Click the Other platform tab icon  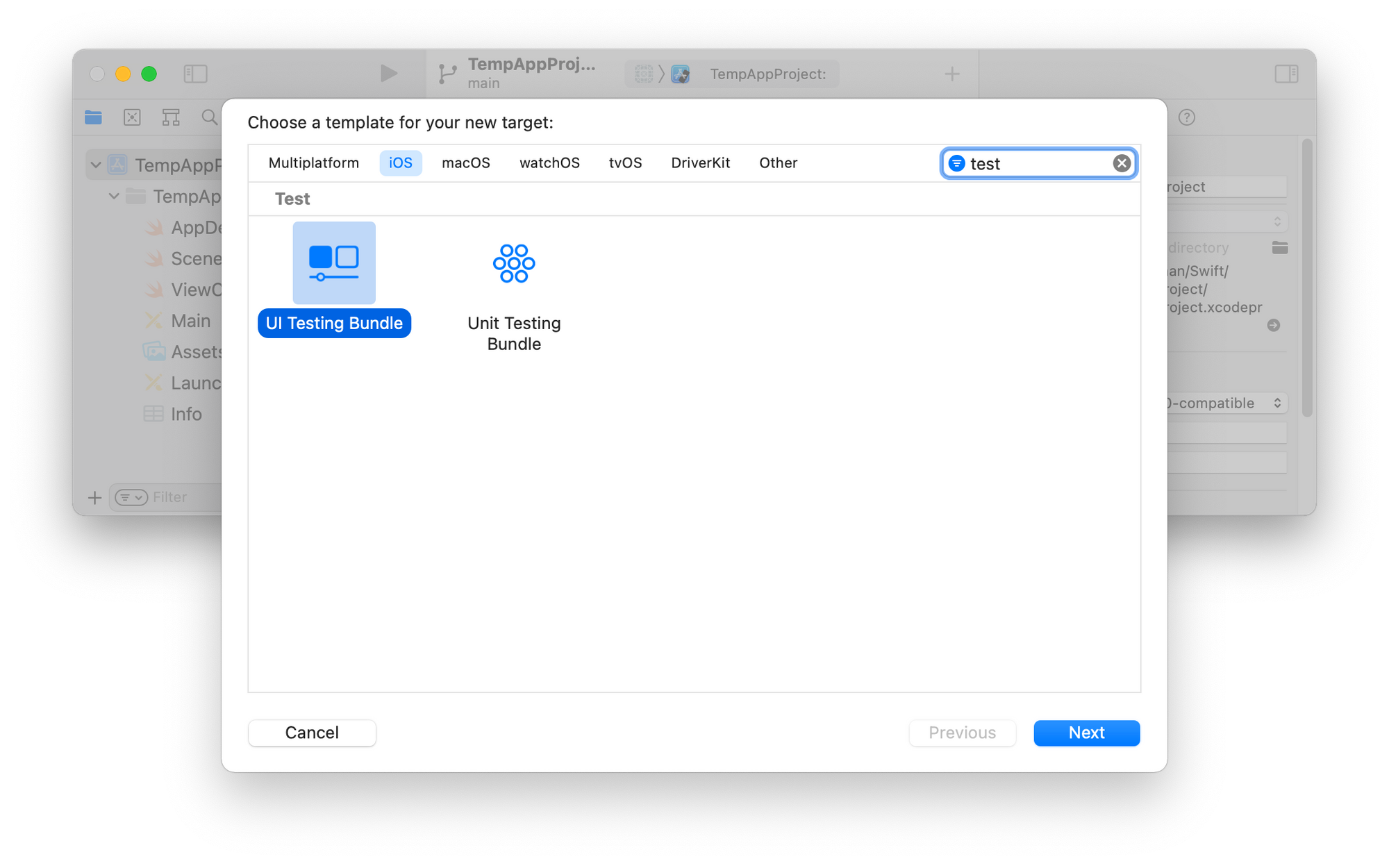click(x=778, y=162)
